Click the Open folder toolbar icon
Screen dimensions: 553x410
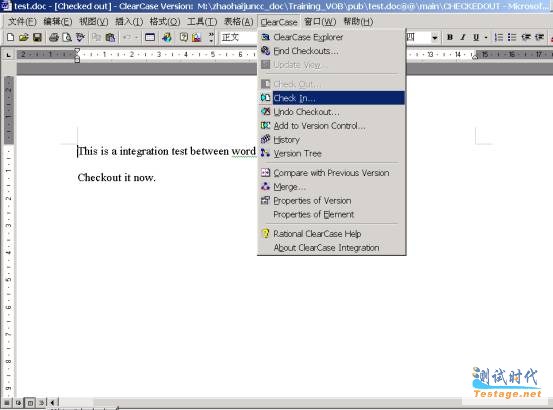point(24,37)
